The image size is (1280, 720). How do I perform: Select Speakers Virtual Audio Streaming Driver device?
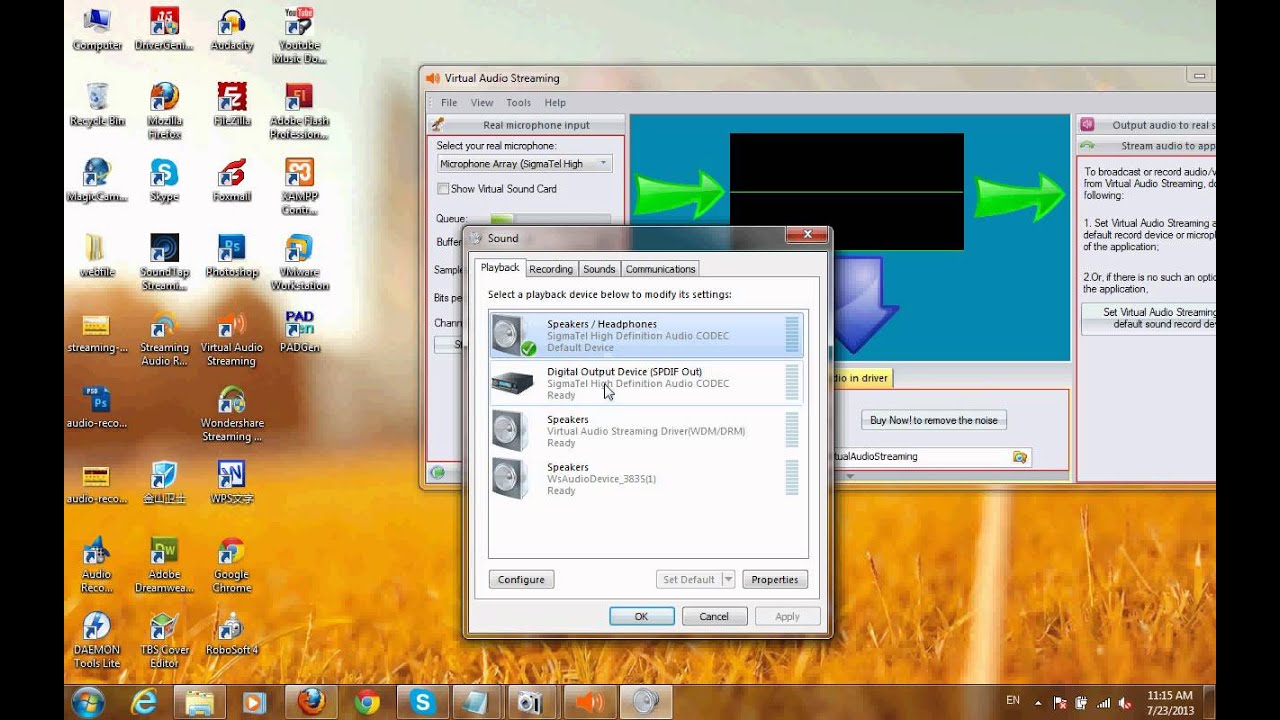click(x=646, y=431)
